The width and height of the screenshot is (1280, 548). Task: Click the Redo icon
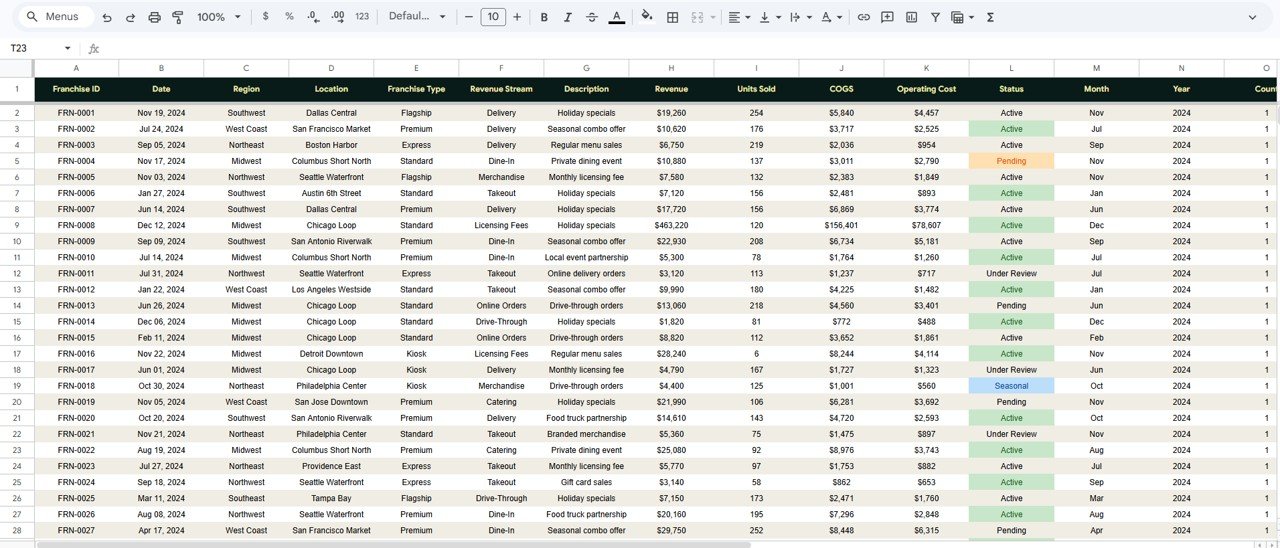[131, 17]
